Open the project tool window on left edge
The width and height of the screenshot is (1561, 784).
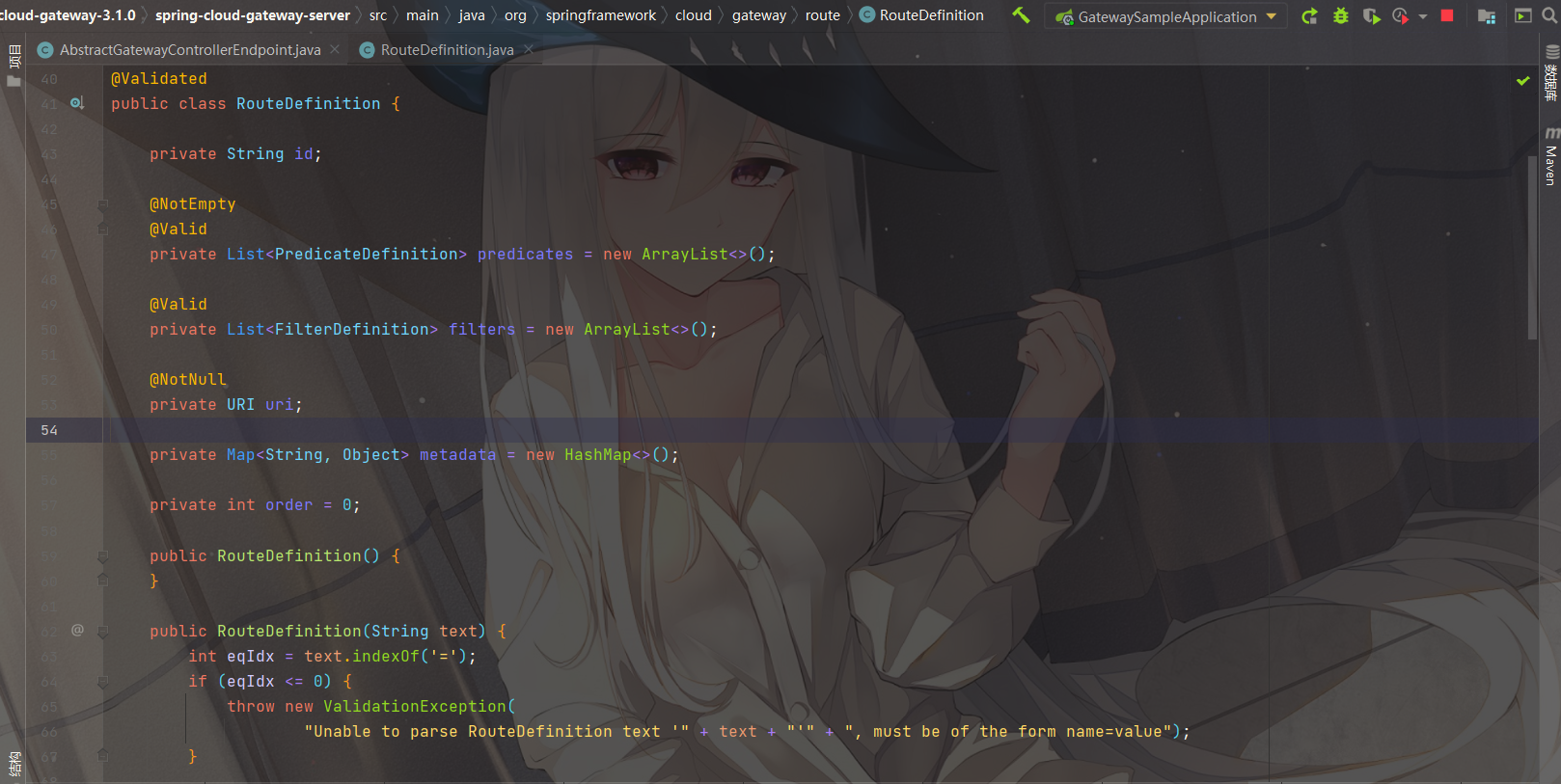pyautogui.click(x=14, y=65)
